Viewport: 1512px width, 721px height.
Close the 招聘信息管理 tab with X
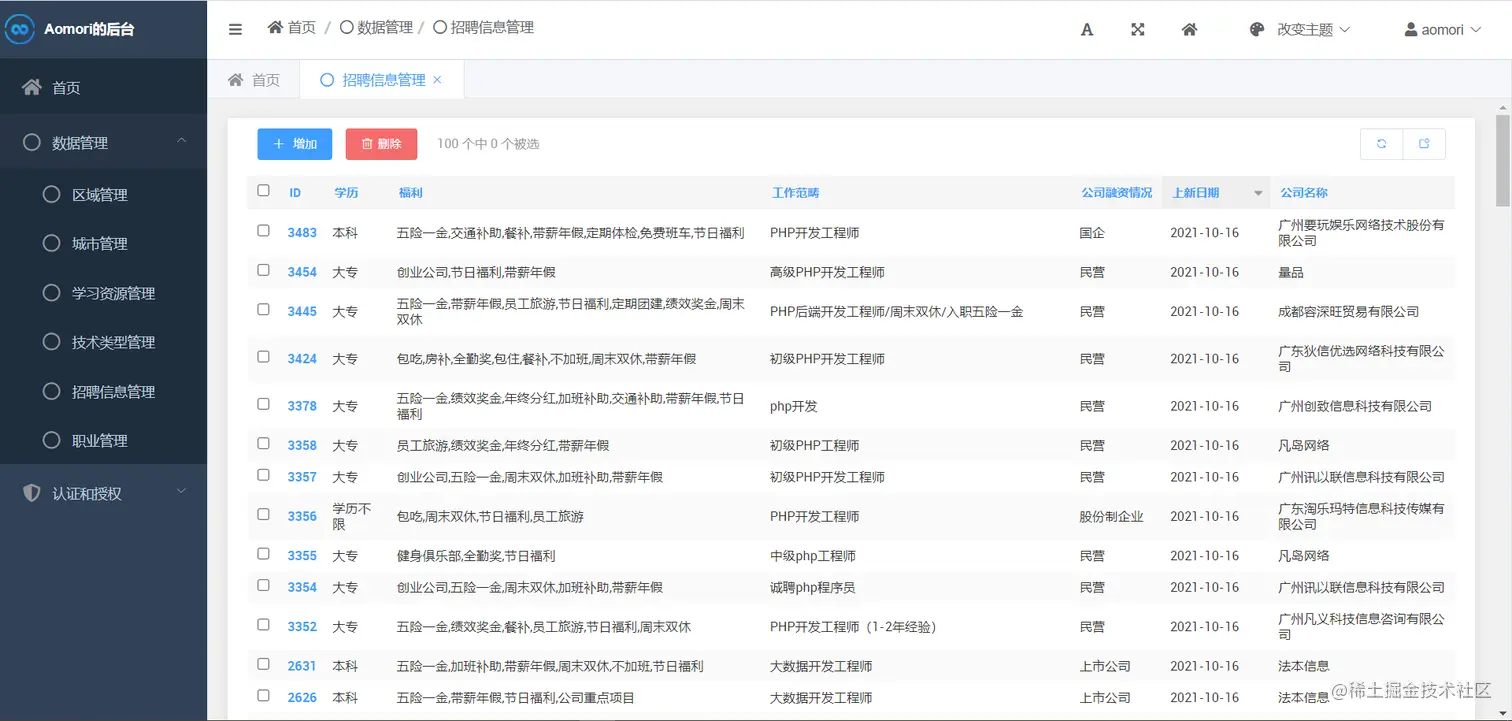click(437, 80)
